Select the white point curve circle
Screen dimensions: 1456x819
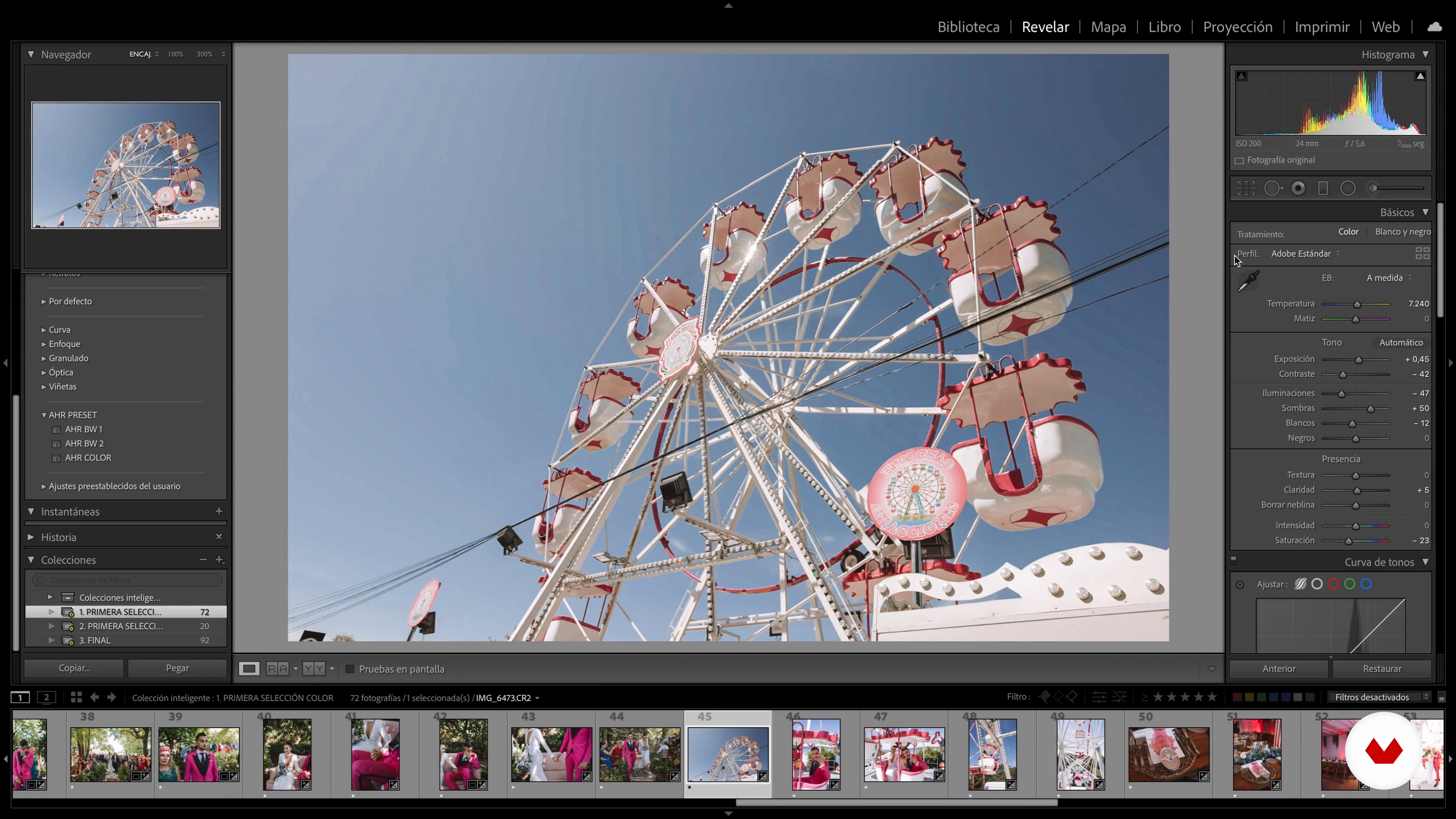pyautogui.click(x=1317, y=584)
